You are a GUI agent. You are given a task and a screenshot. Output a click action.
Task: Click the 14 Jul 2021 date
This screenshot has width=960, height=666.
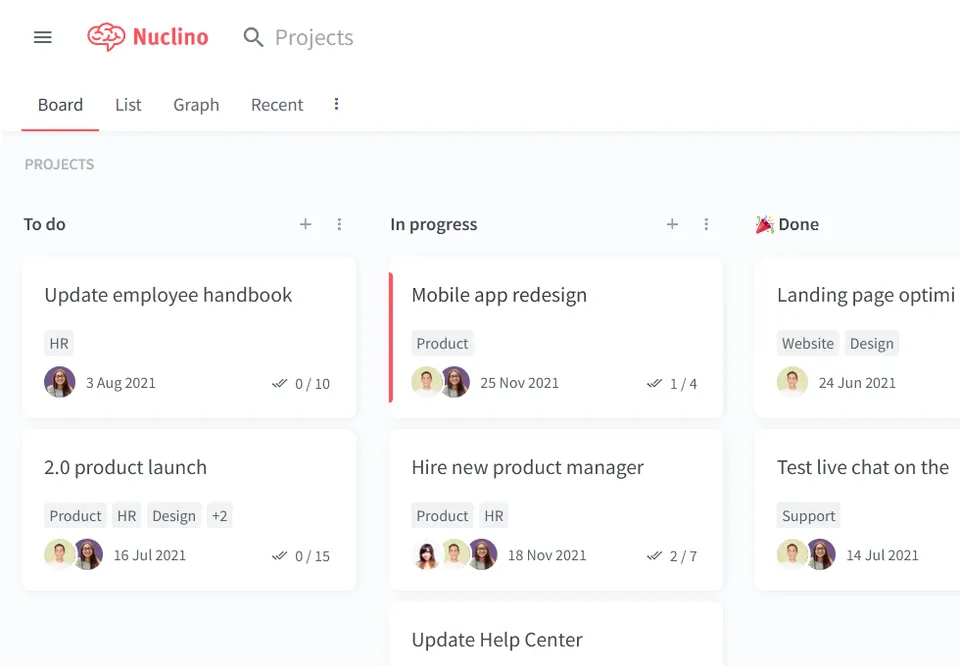point(882,555)
